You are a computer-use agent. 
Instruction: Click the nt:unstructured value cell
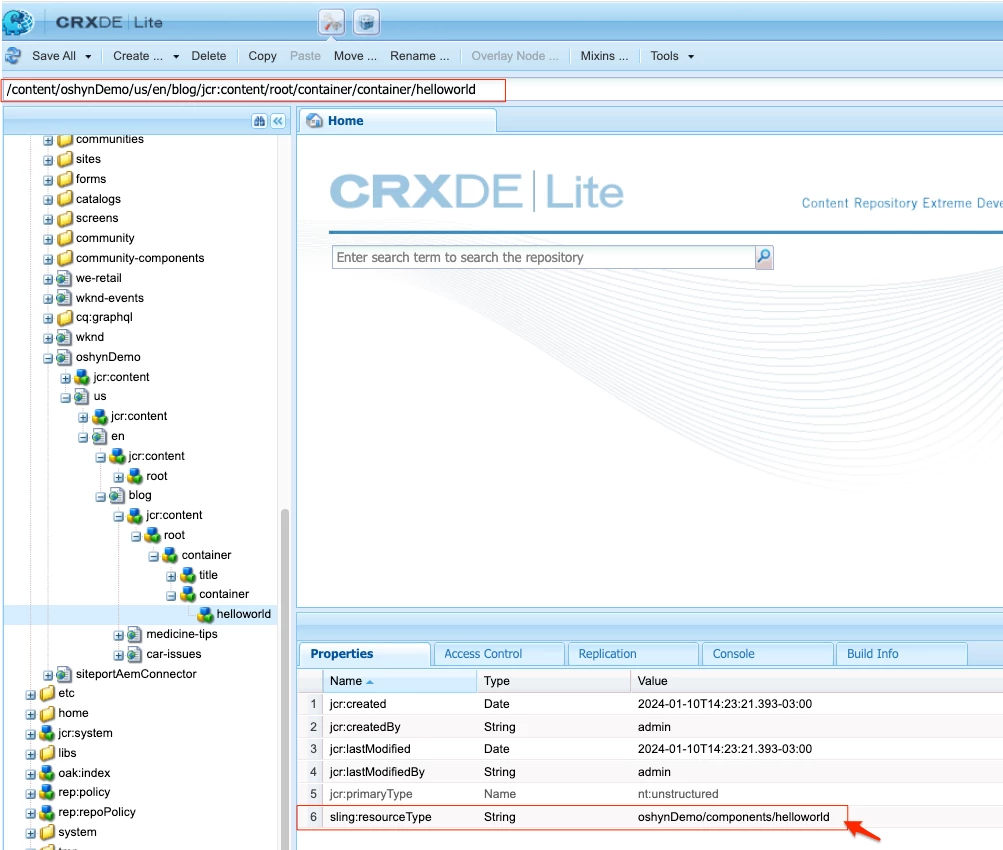[677, 794]
